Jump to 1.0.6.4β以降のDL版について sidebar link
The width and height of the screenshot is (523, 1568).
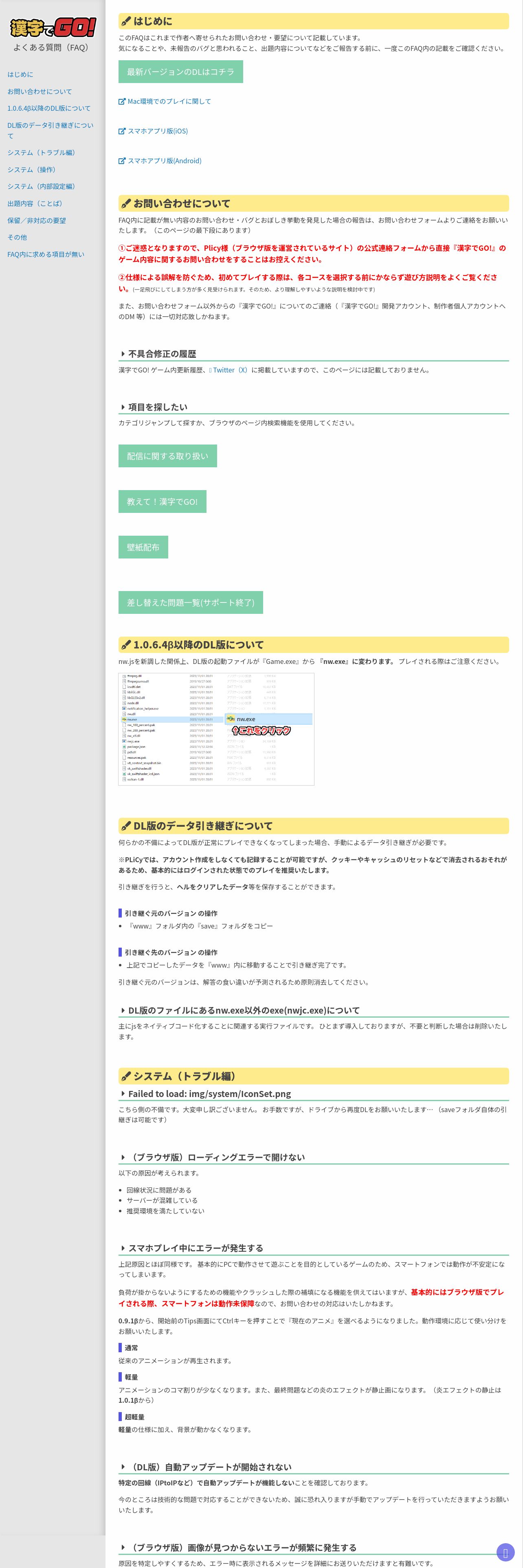pos(49,108)
